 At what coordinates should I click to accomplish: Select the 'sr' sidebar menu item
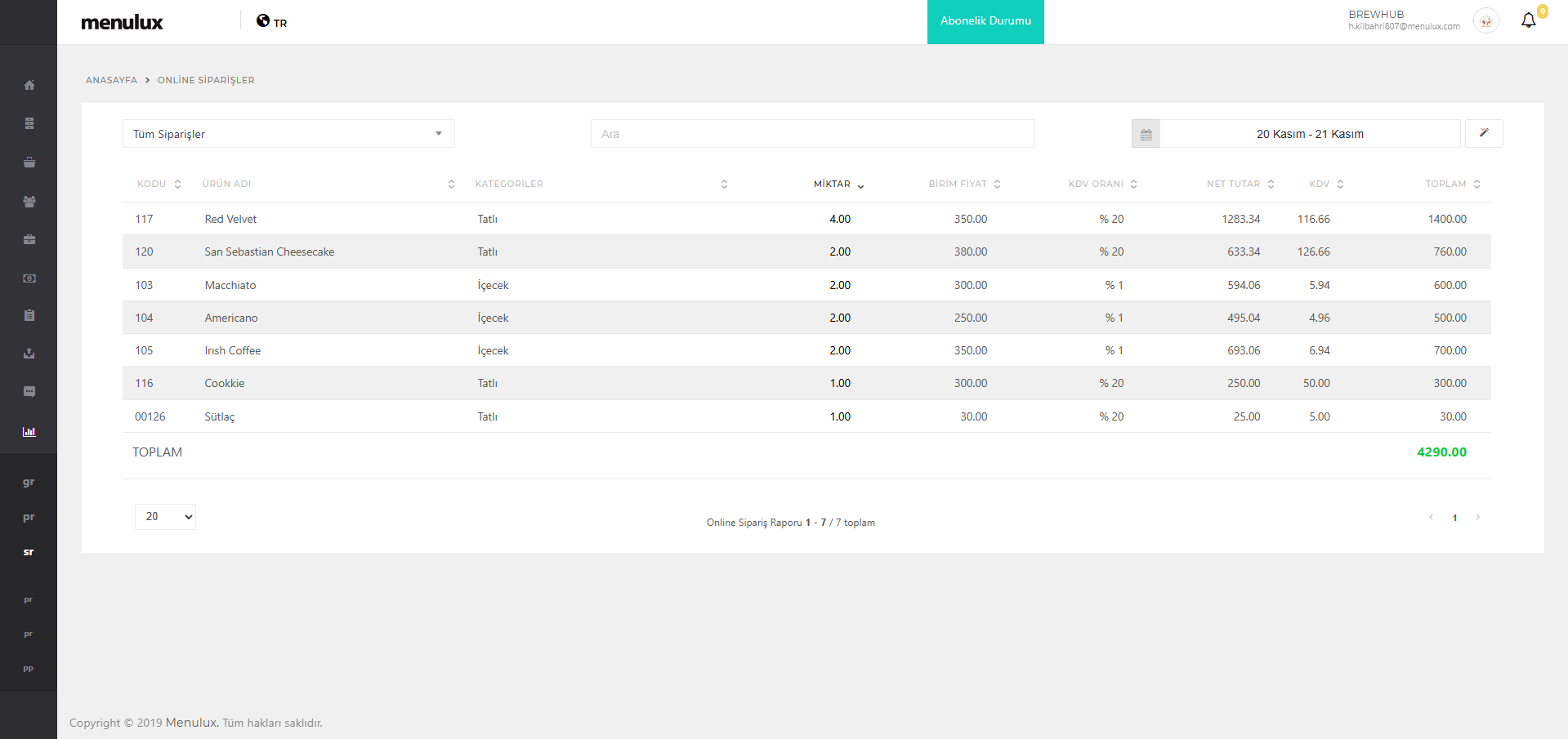[x=29, y=552]
